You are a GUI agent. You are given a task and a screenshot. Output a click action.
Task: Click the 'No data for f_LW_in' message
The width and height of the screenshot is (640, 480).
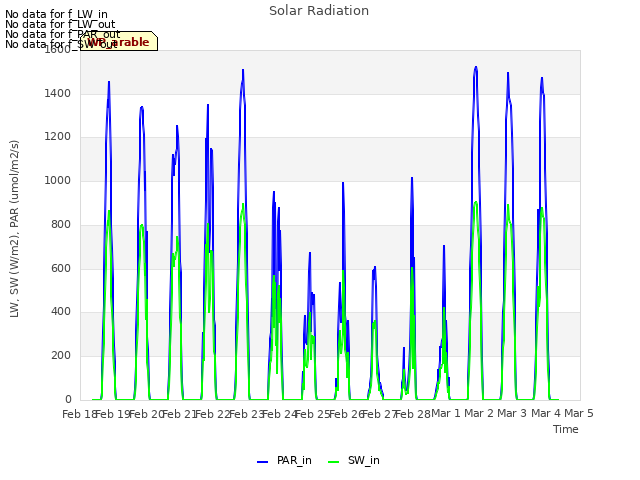[x=56, y=14]
